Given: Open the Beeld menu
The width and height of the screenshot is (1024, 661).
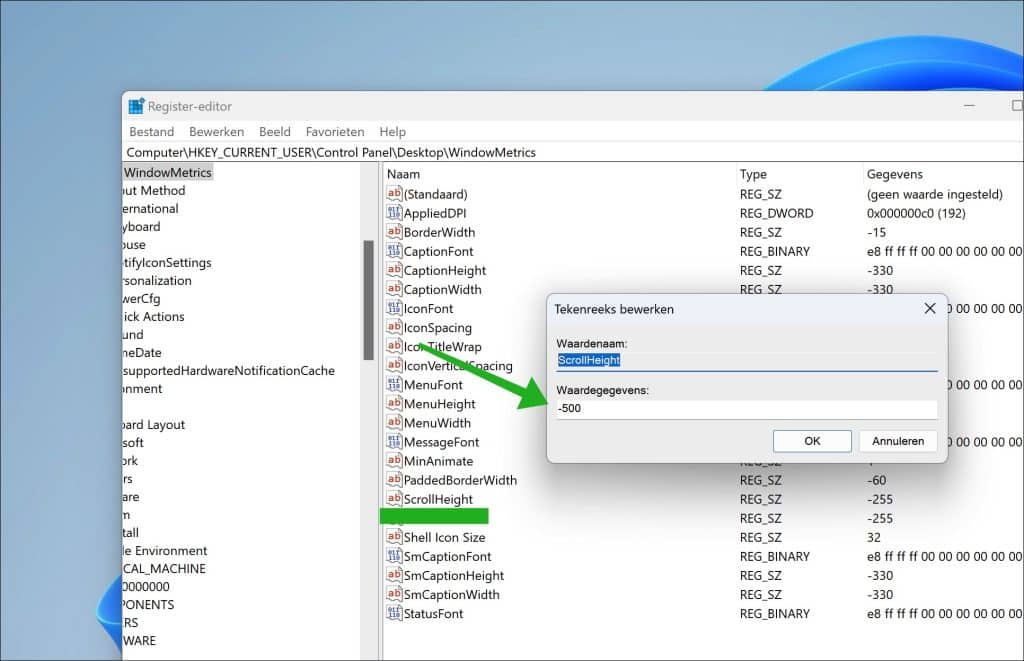Looking at the screenshot, I should 274,132.
